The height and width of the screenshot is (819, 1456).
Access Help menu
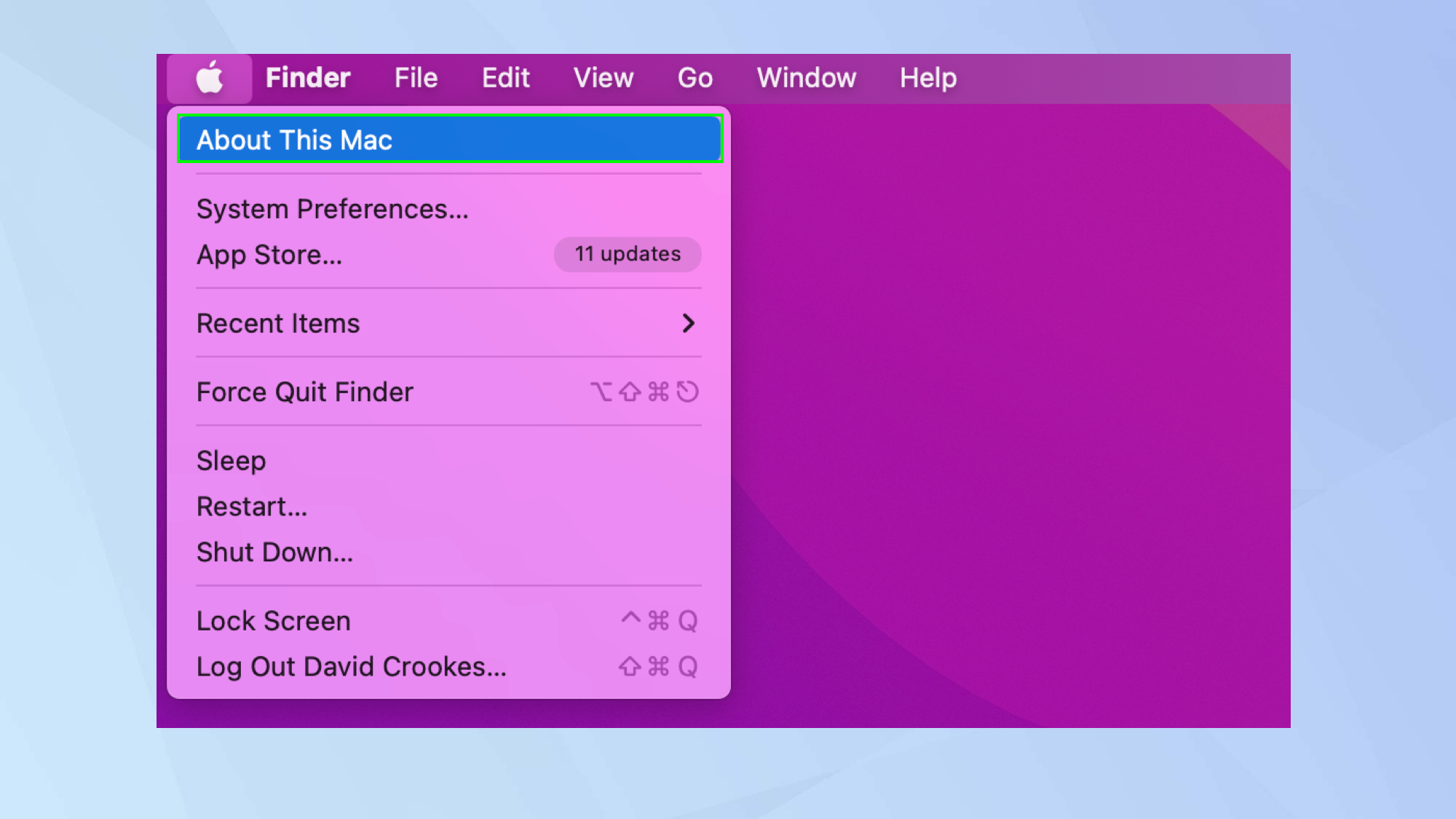tap(929, 77)
